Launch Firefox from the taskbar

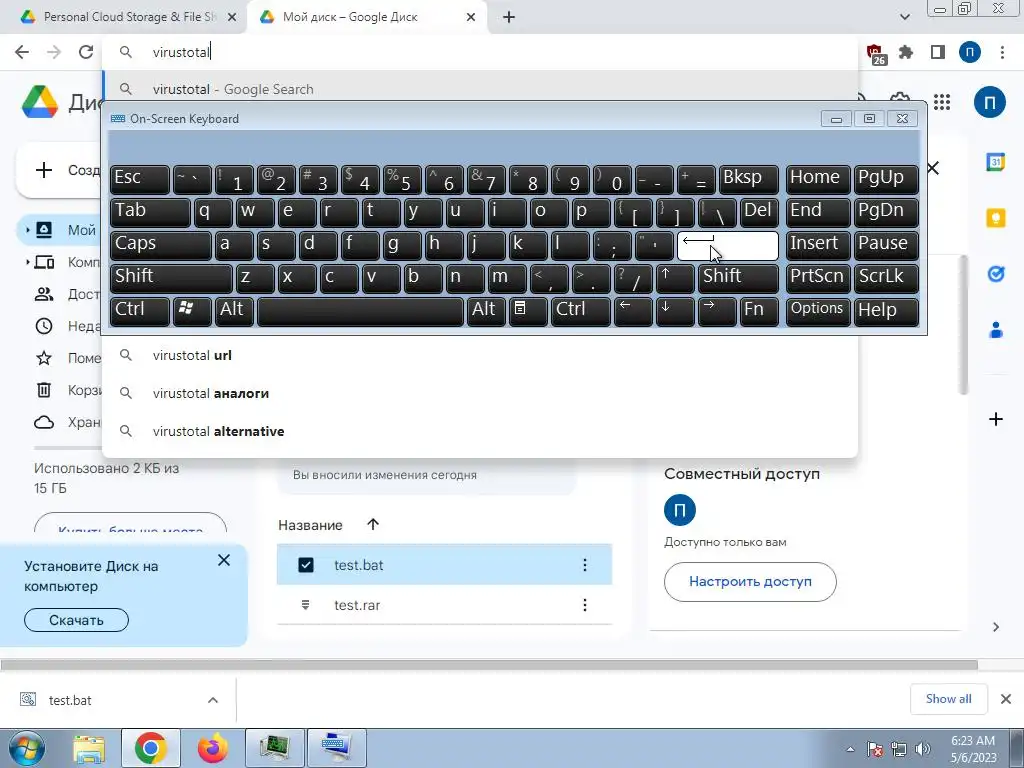point(213,748)
